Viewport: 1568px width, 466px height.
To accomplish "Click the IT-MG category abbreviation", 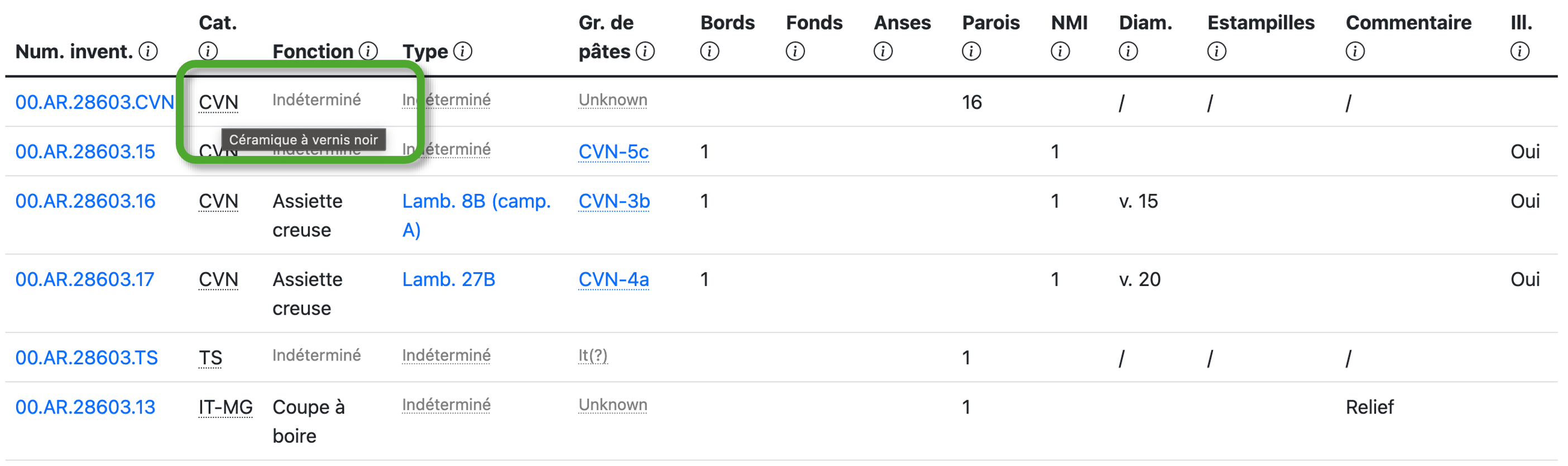I will [x=225, y=406].
